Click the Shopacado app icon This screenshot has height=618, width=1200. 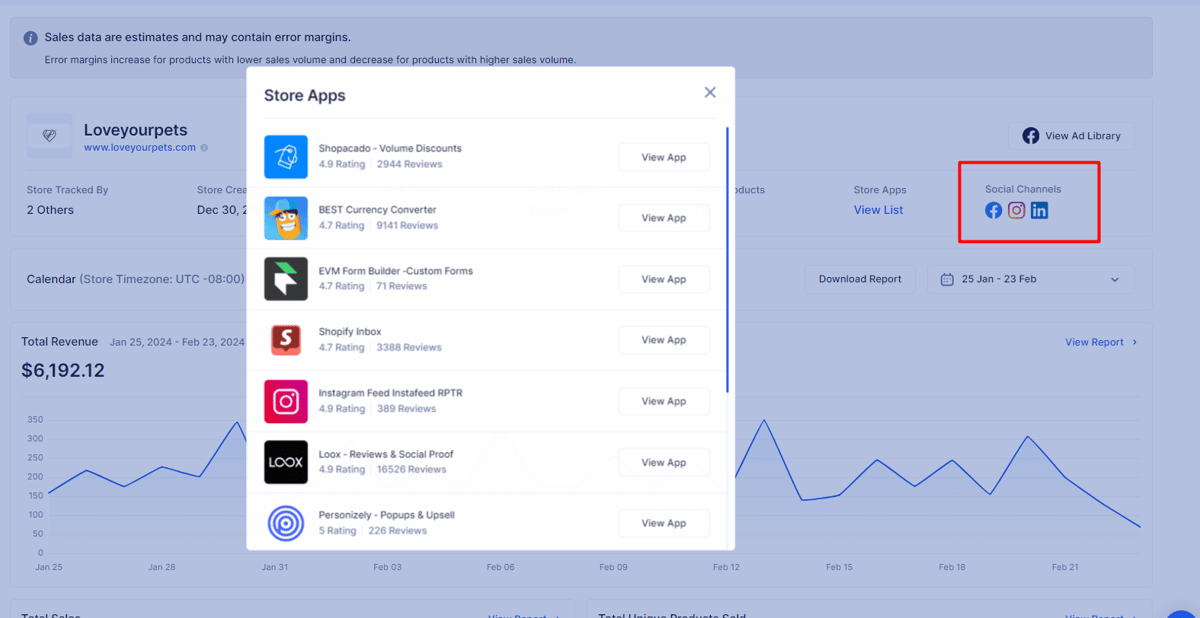(286, 157)
